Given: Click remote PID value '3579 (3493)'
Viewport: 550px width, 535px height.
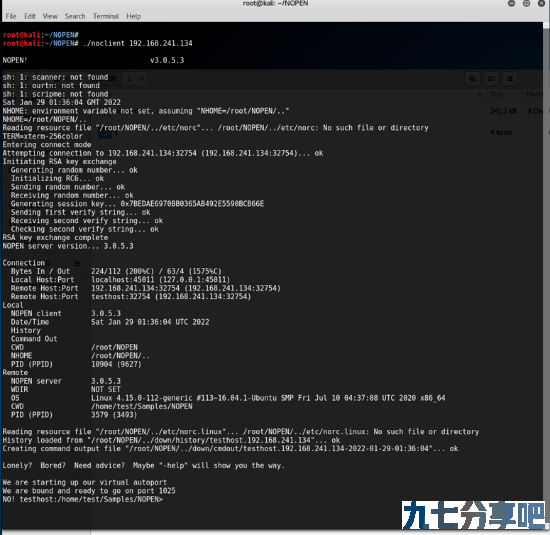Looking at the screenshot, I should click(x=114, y=415).
